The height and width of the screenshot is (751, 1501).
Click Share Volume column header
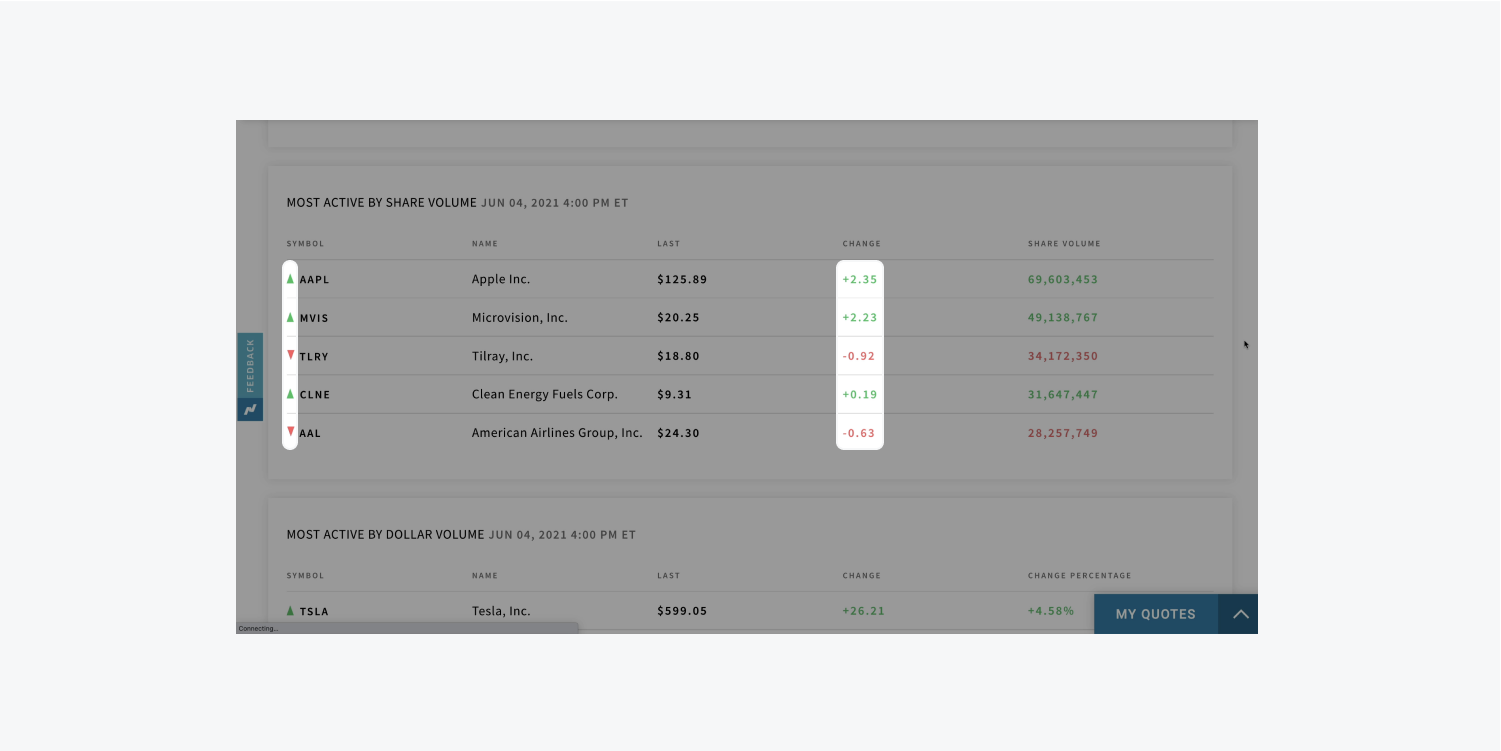click(x=1064, y=244)
